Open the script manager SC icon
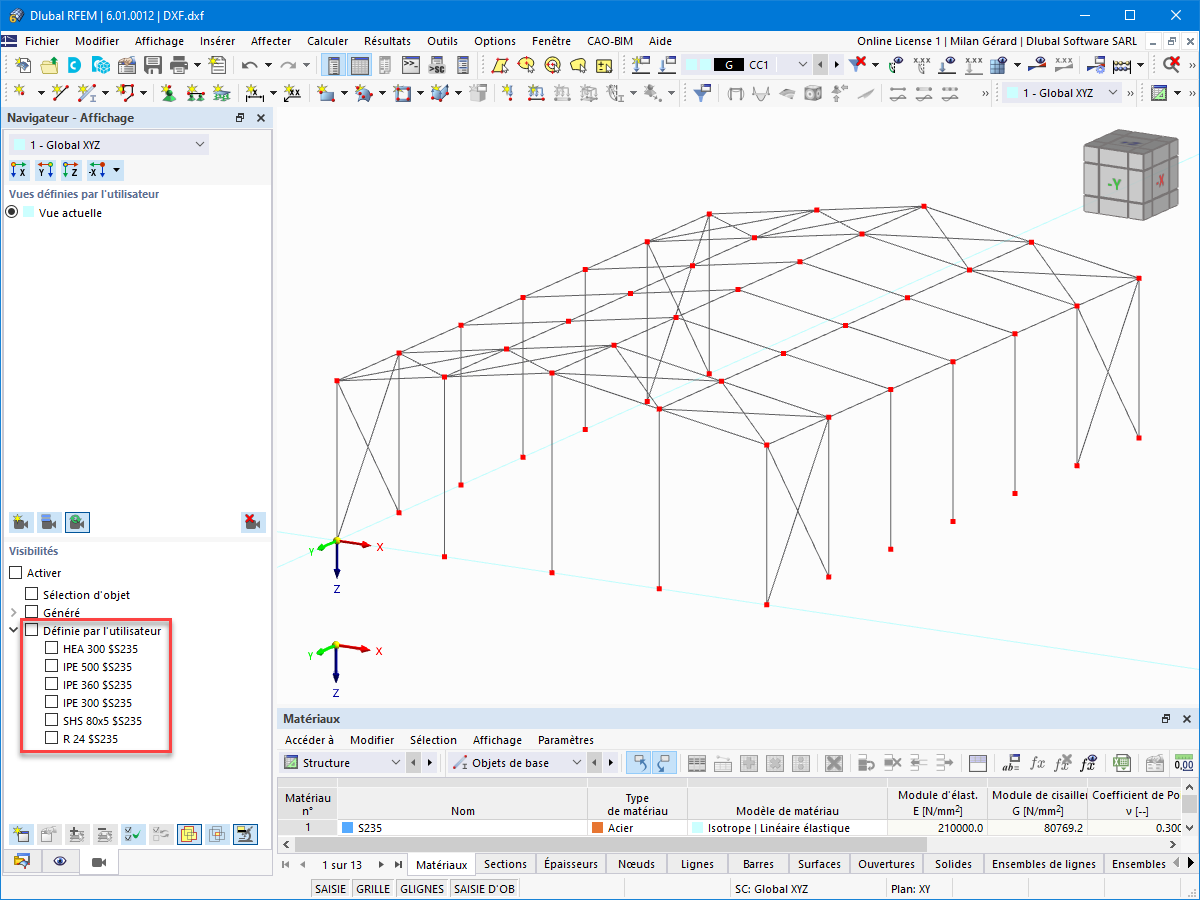This screenshot has width=1200, height=900. tap(436, 65)
